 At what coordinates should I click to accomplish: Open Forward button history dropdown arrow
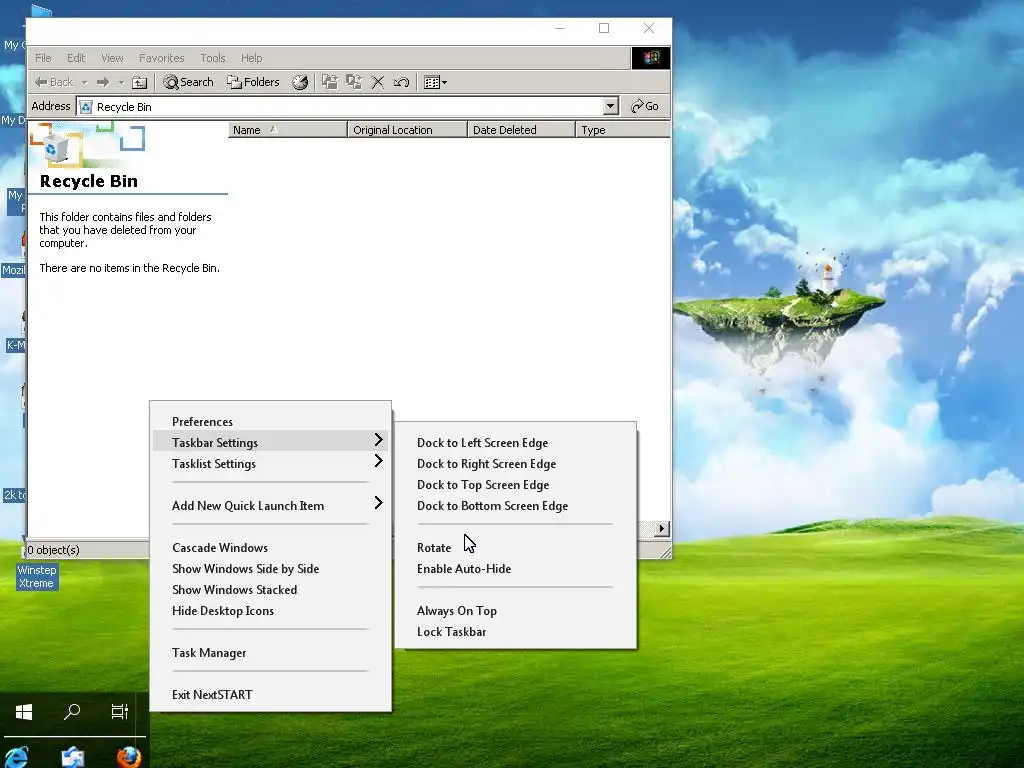tap(121, 83)
